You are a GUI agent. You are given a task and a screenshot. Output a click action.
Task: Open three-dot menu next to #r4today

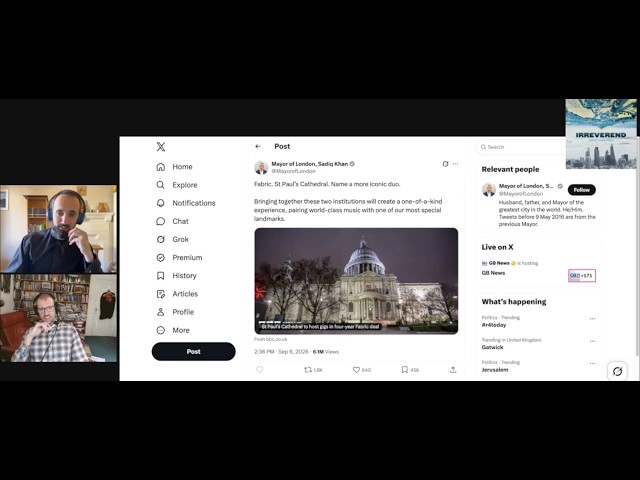(592, 318)
